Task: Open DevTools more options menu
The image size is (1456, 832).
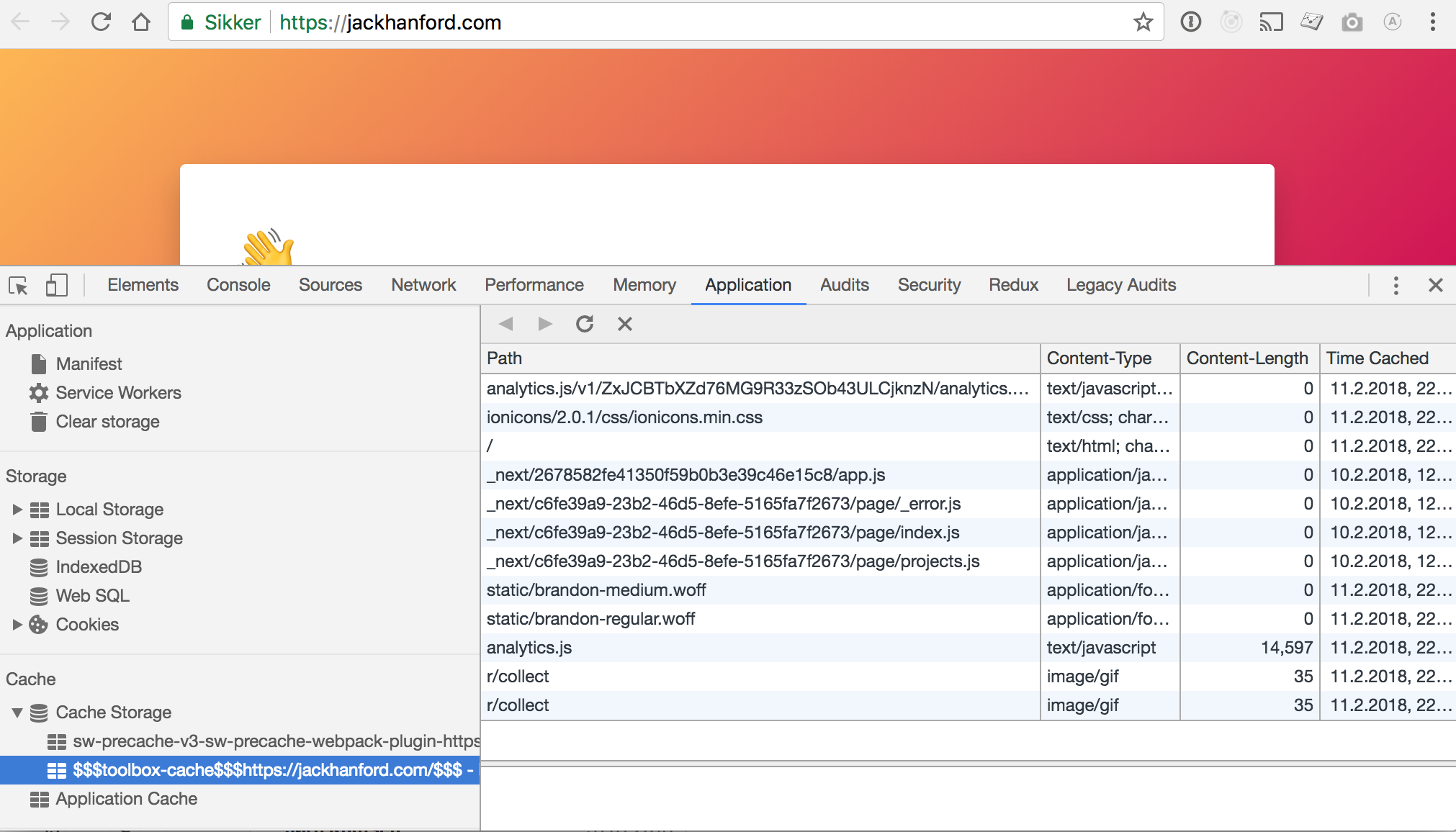Action: pyautogui.click(x=1396, y=285)
